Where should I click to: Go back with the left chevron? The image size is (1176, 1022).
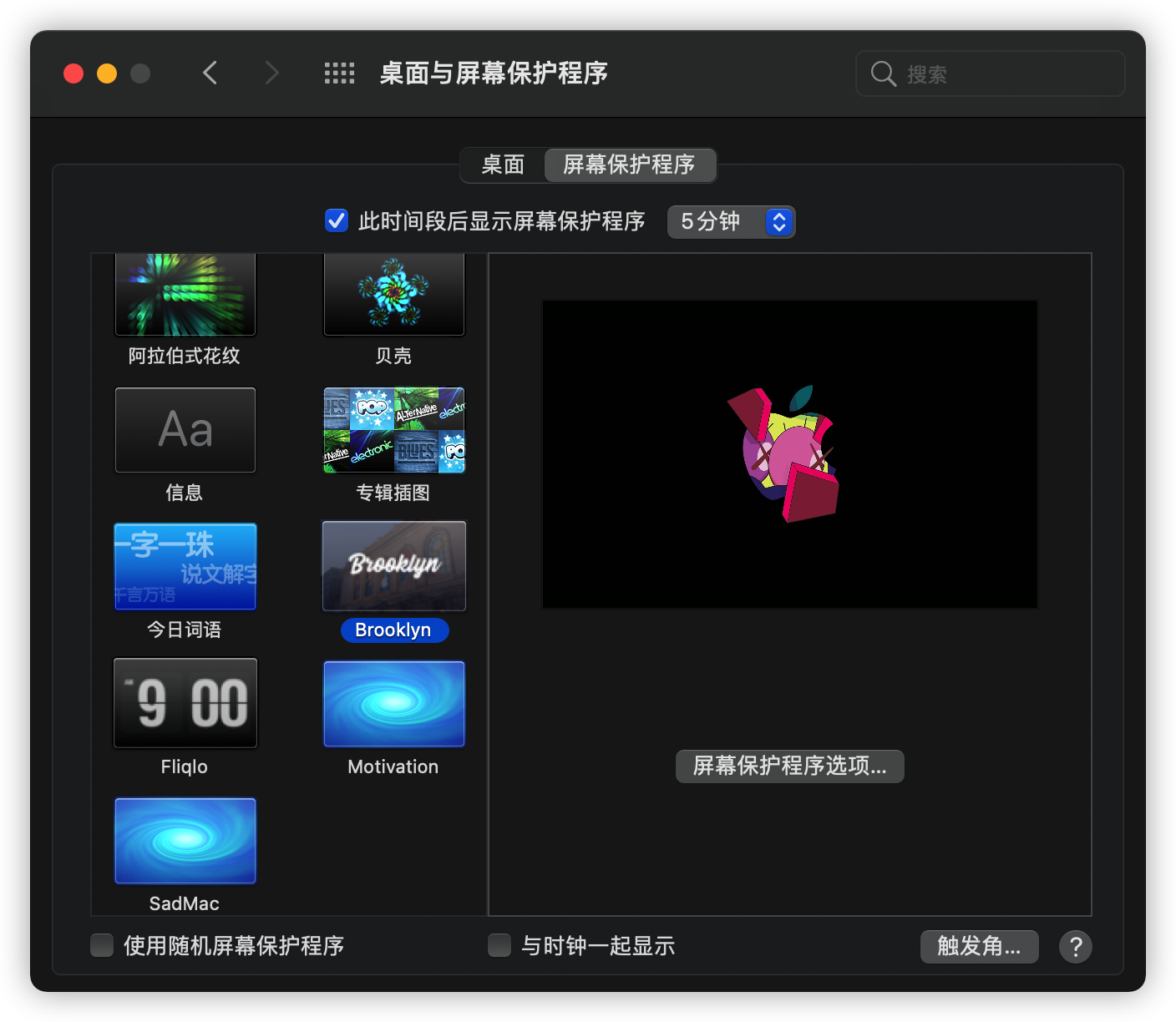210,73
